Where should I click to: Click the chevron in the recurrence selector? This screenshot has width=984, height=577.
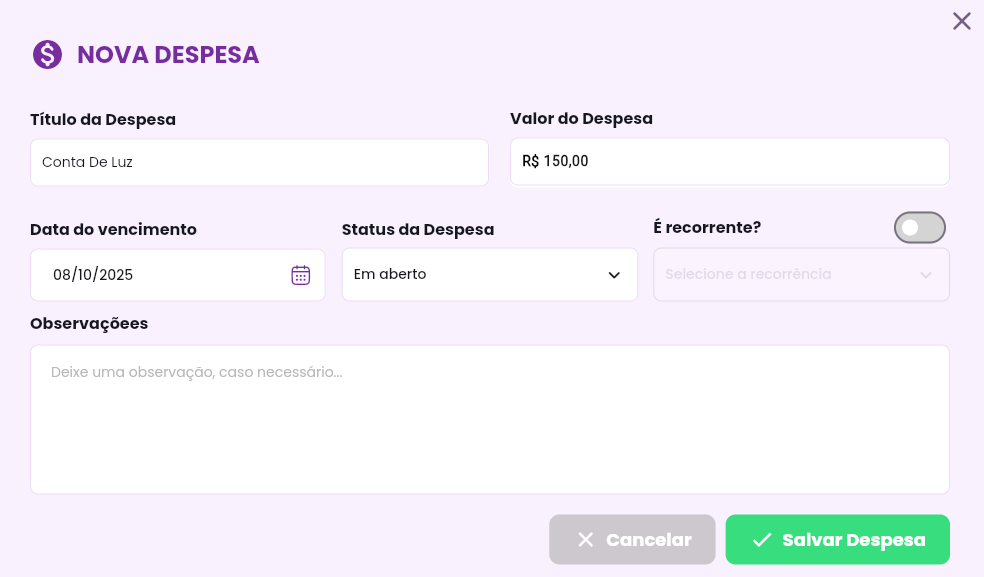926,275
